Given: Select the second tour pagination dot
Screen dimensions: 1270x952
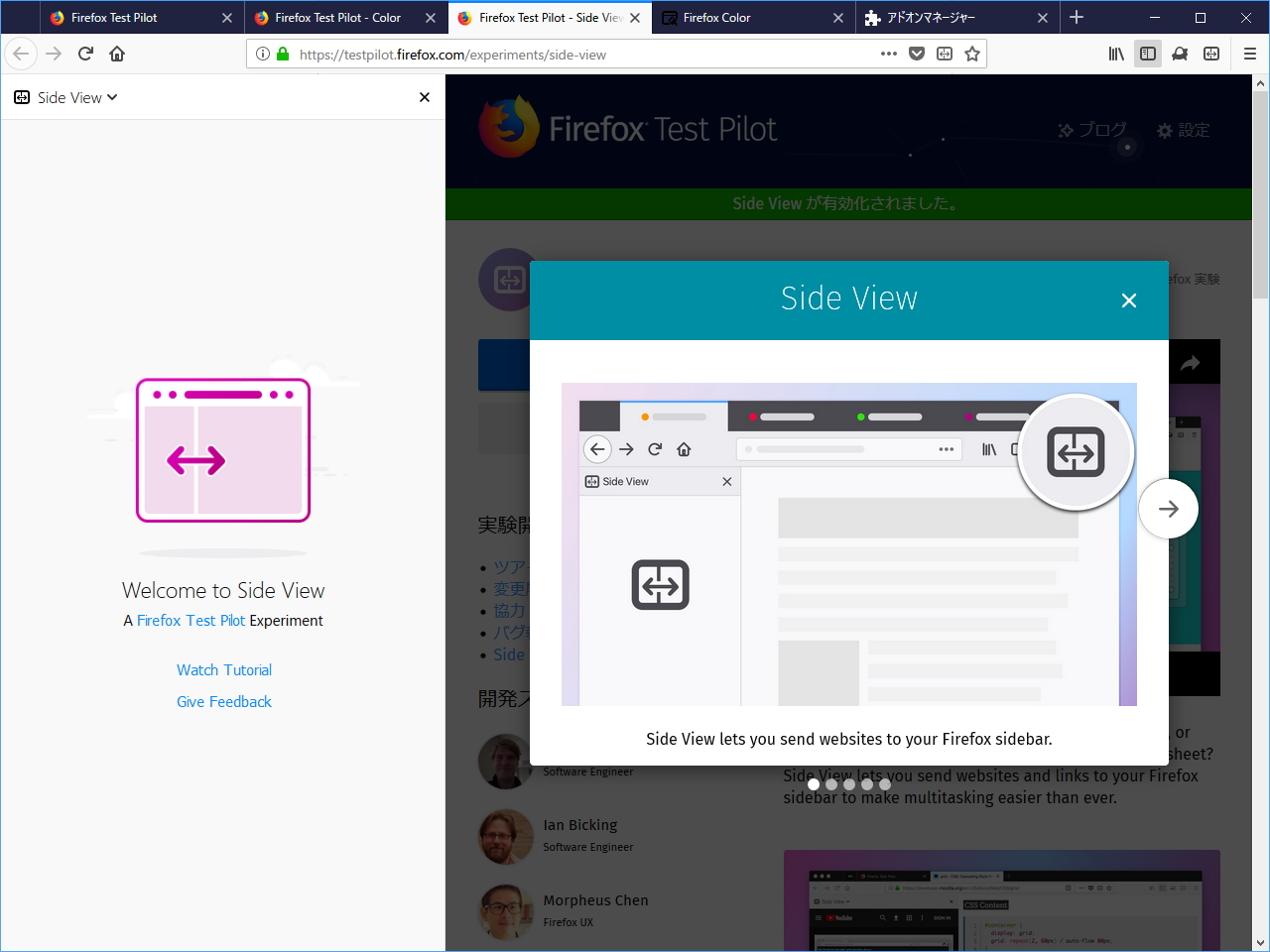Looking at the screenshot, I should coord(831,784).
